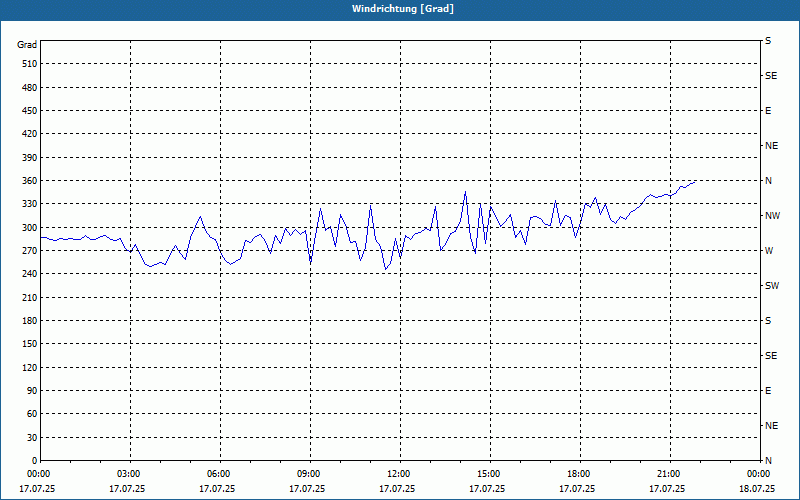The image size is (800, 500).
Task: Click the 03:00 time axis label
Action: 131,474
